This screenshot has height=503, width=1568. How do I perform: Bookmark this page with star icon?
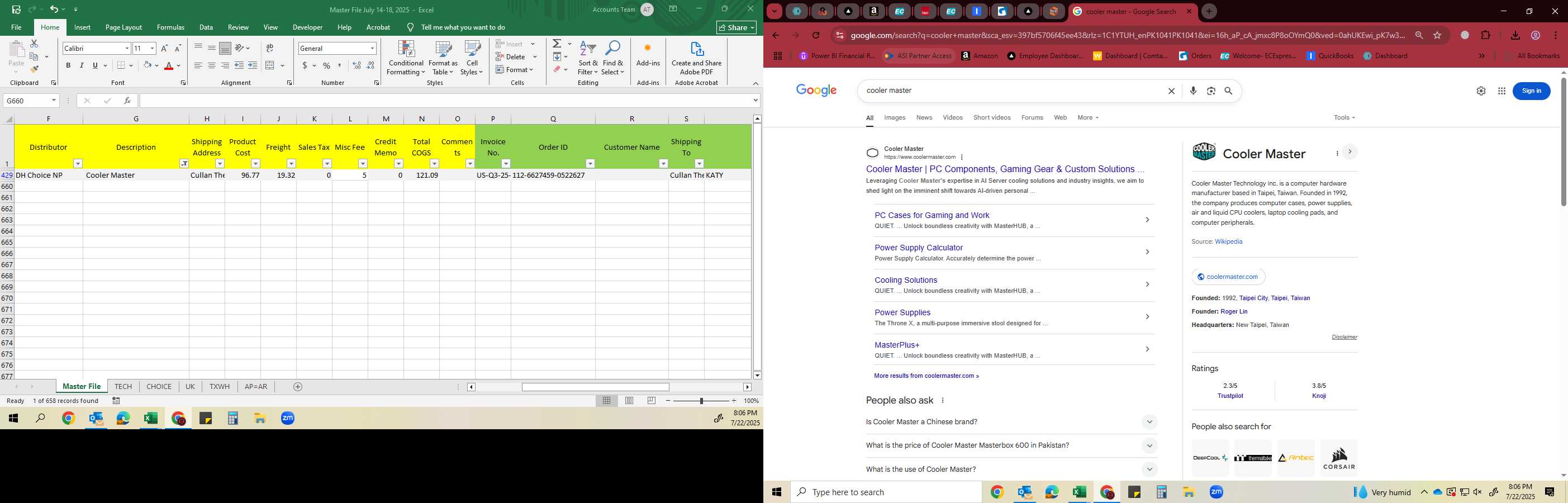pos(1437,35)
